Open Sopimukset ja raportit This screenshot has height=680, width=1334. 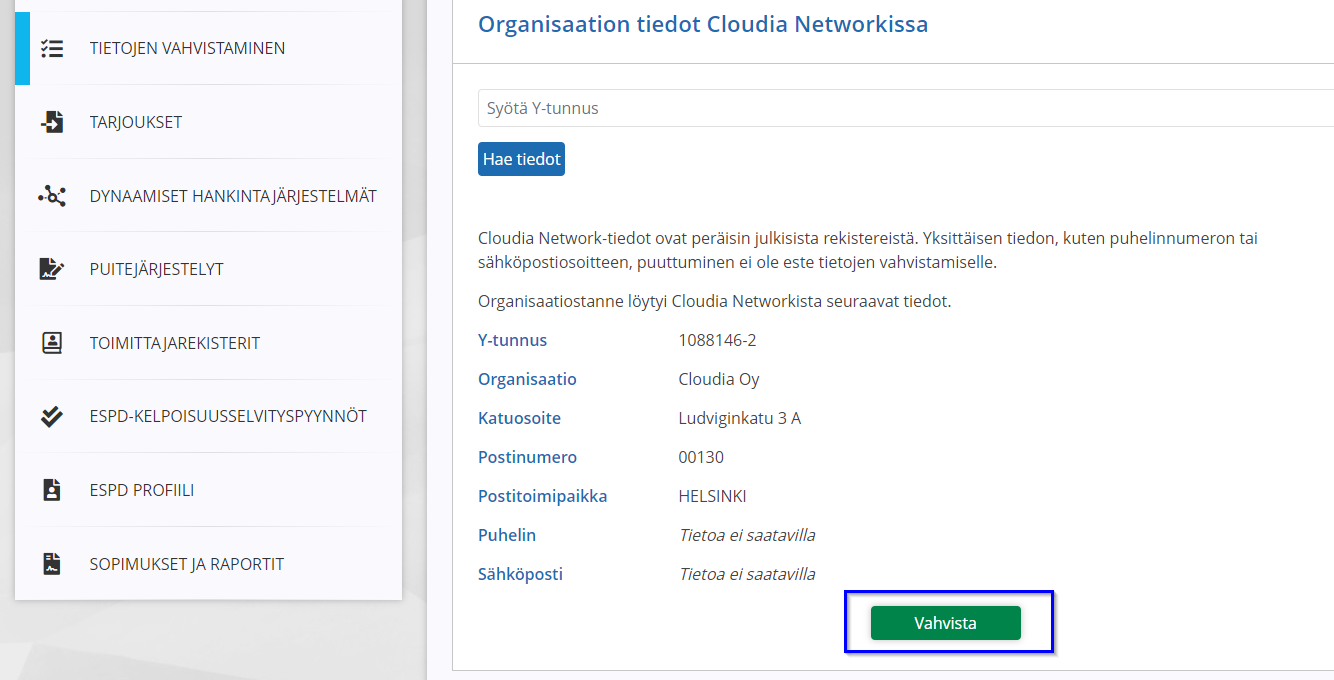208,564
